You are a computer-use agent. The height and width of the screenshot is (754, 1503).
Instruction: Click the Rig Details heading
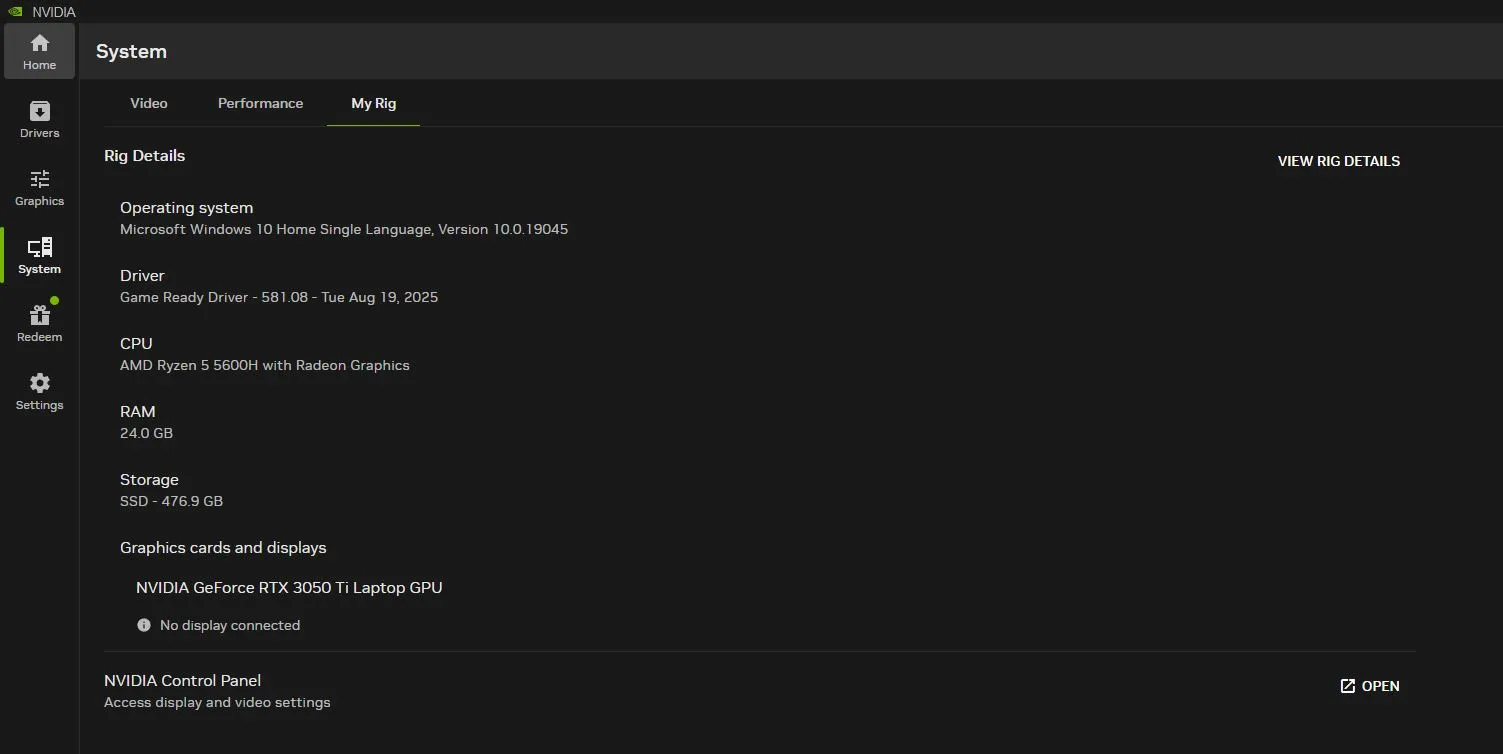click(144, 155)
